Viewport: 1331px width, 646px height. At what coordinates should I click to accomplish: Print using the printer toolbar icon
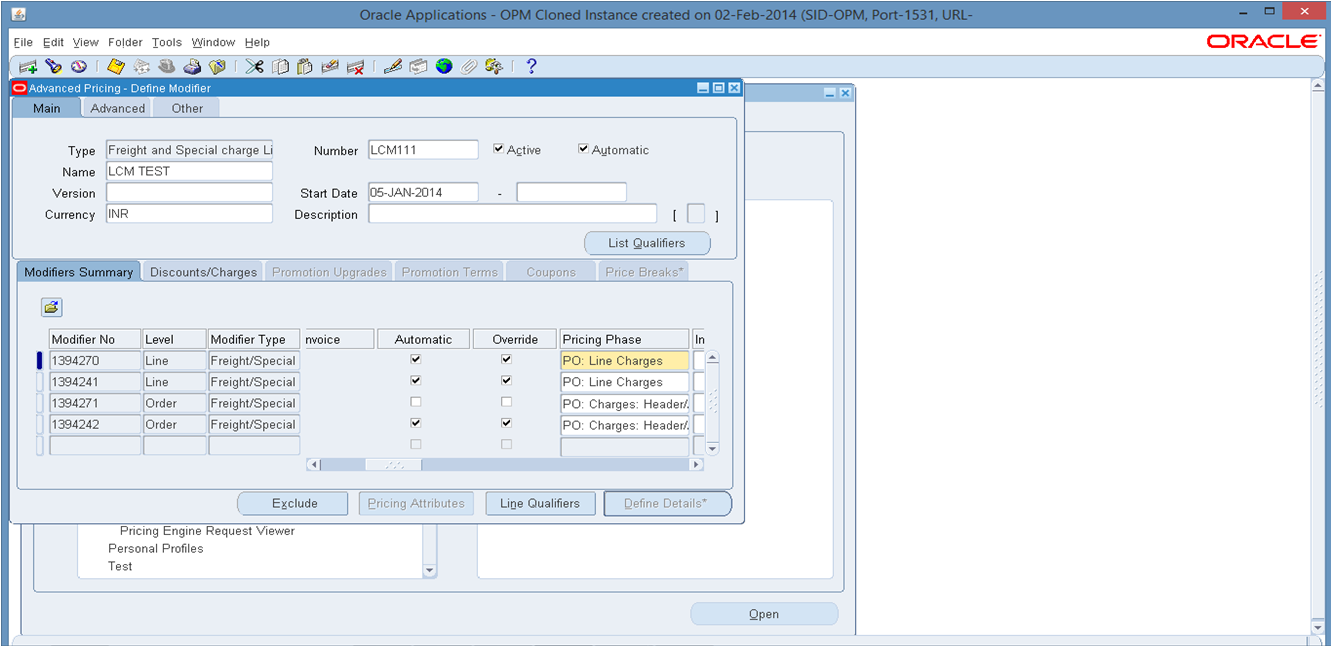(x=192, y=67)
